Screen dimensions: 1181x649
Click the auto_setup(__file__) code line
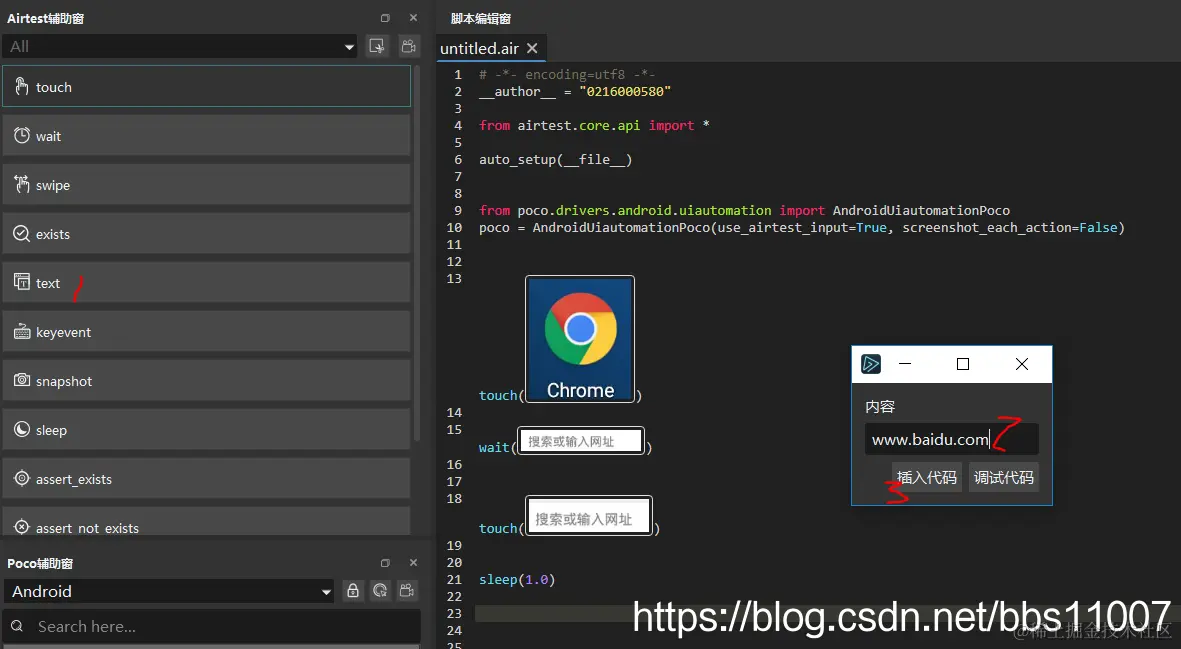(x=556, y=160)
